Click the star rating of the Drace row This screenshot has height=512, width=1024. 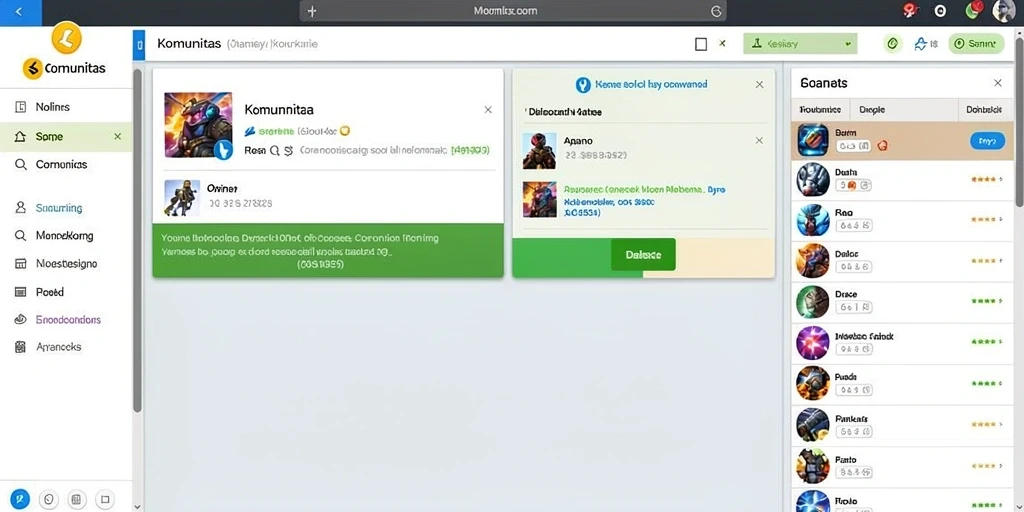click(984, 302)
